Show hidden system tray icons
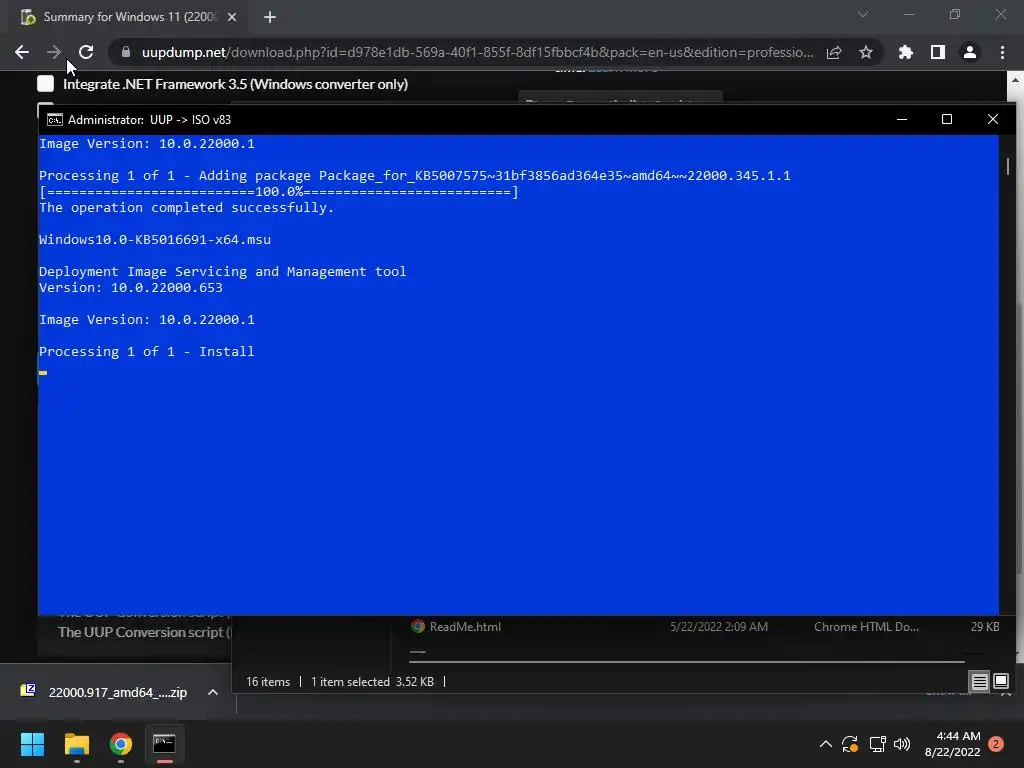The image size is (1024, 768). point(825,744)
